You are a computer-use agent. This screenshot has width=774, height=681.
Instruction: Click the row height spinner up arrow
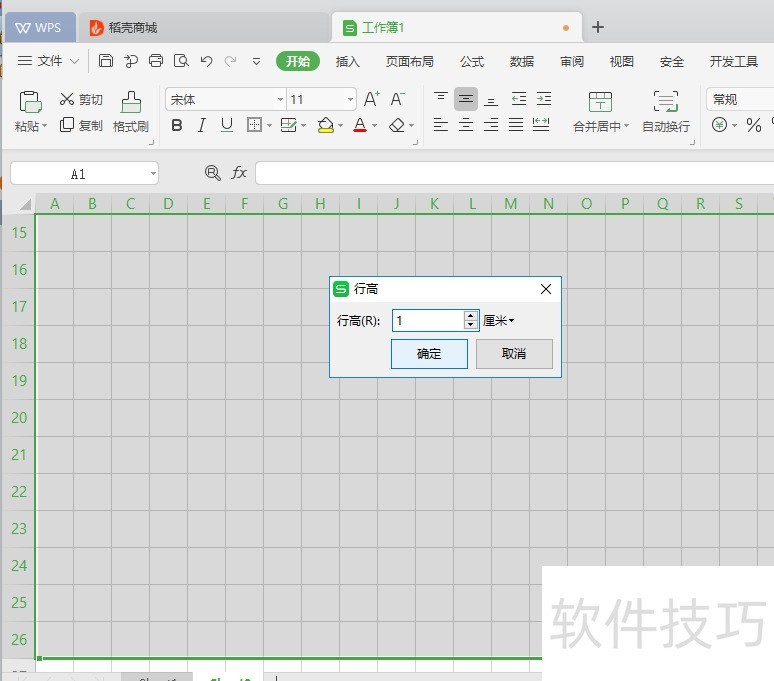pyautogui.click(x=471, y=315)
